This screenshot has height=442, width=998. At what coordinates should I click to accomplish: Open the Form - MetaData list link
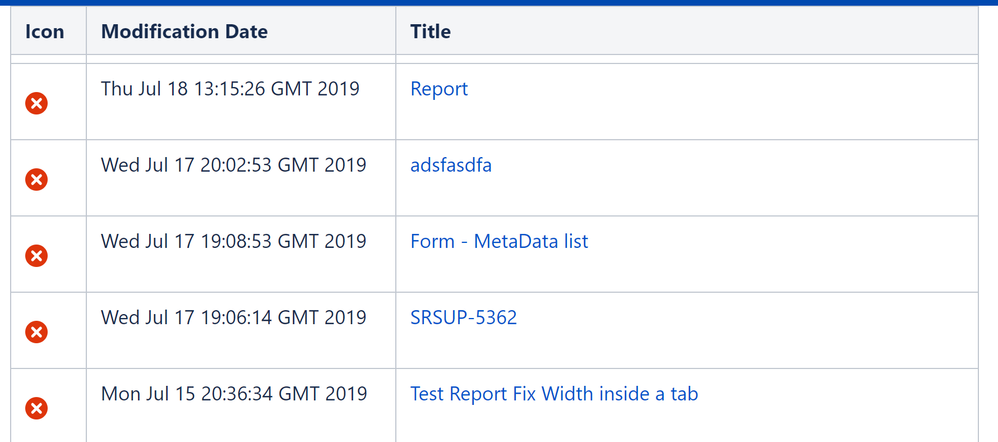[499, 241]
